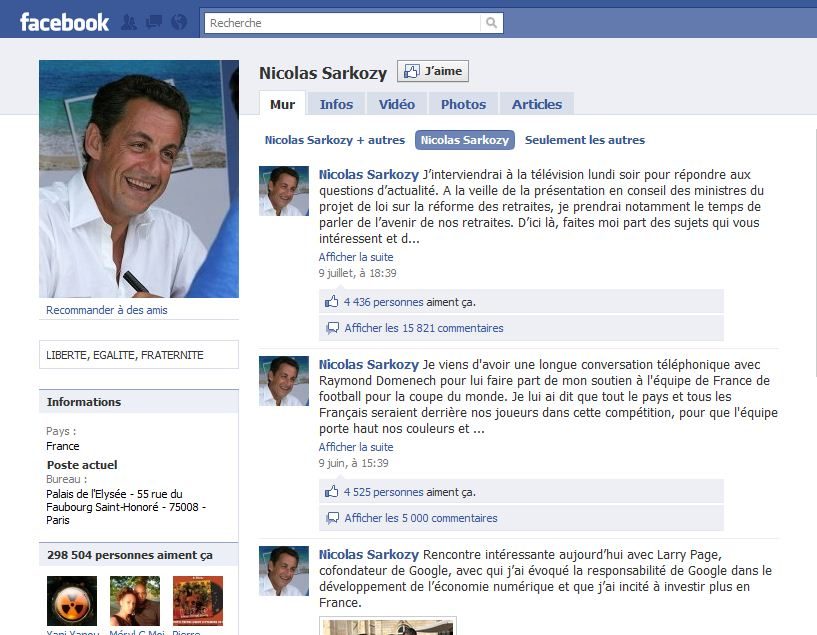817x635 pixels.
Task: Open the messages icon in header
Action: (154, 22)
